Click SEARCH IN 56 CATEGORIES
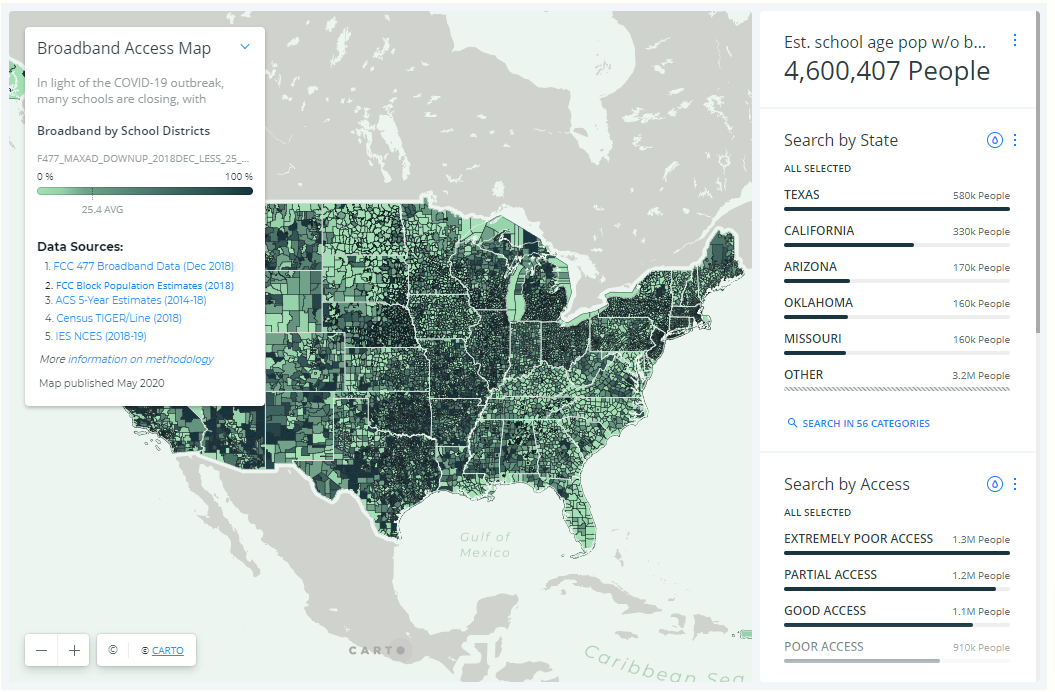 pyautogui.click(x=866, y=423)
